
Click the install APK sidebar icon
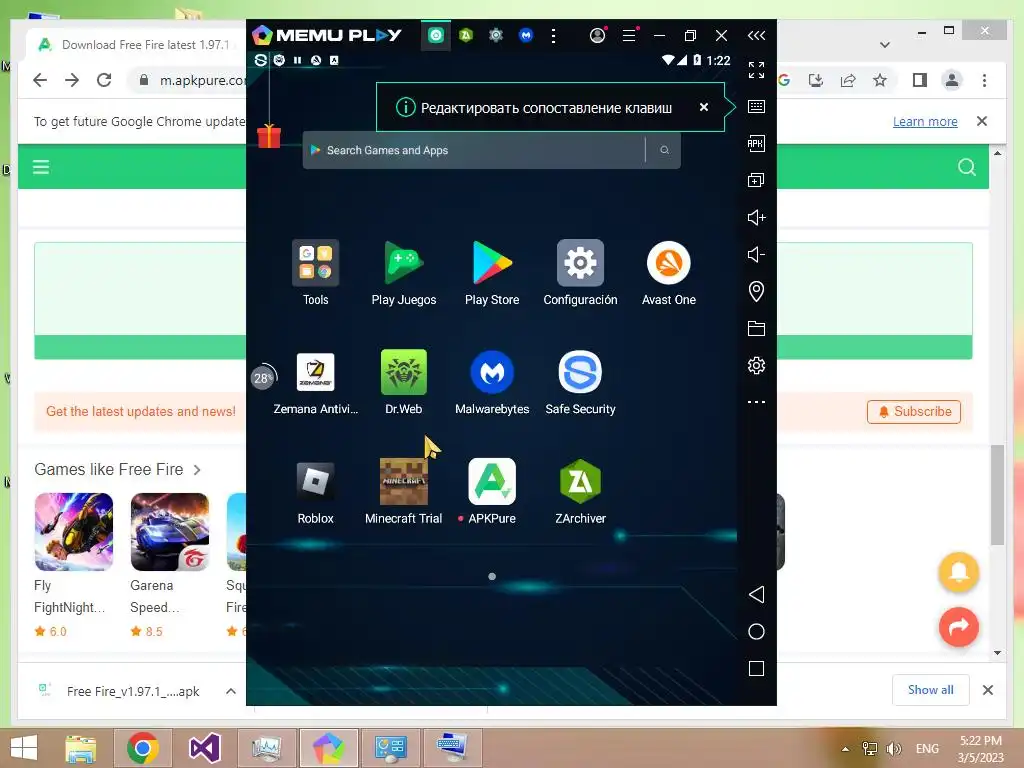tap(756, 144)
